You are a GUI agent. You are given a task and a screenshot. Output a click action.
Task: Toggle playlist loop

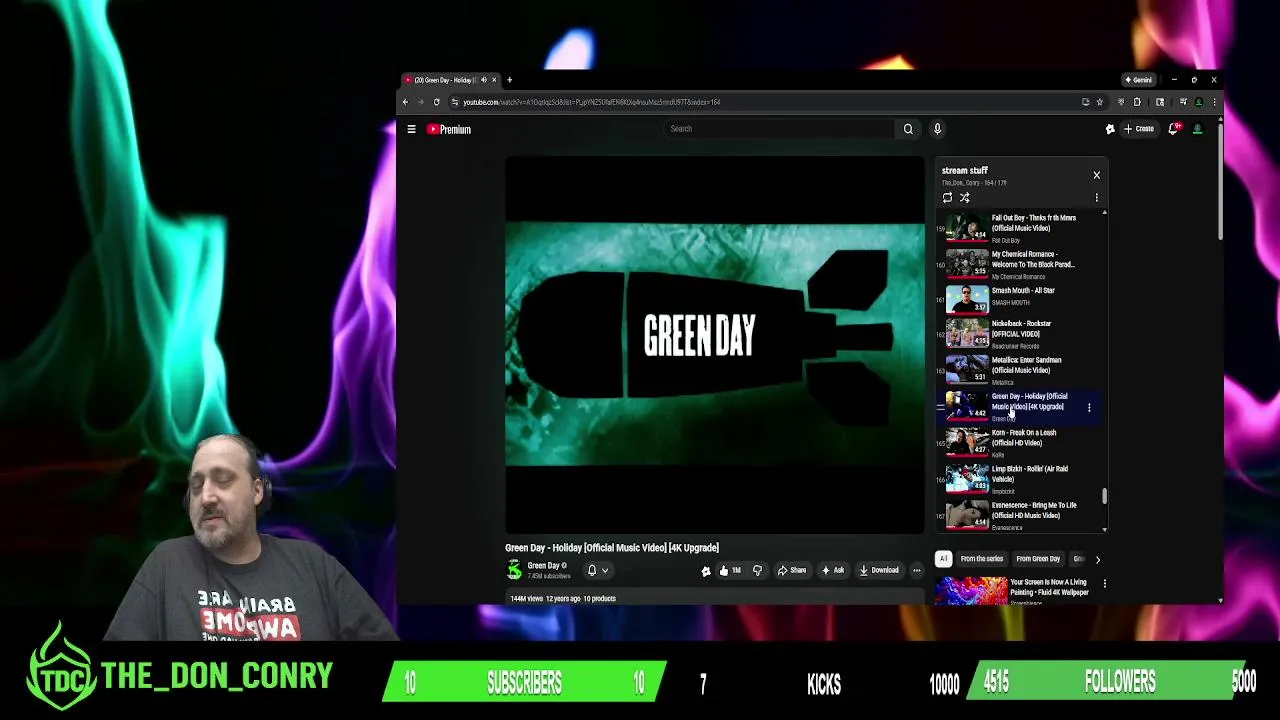click(947, 198)
